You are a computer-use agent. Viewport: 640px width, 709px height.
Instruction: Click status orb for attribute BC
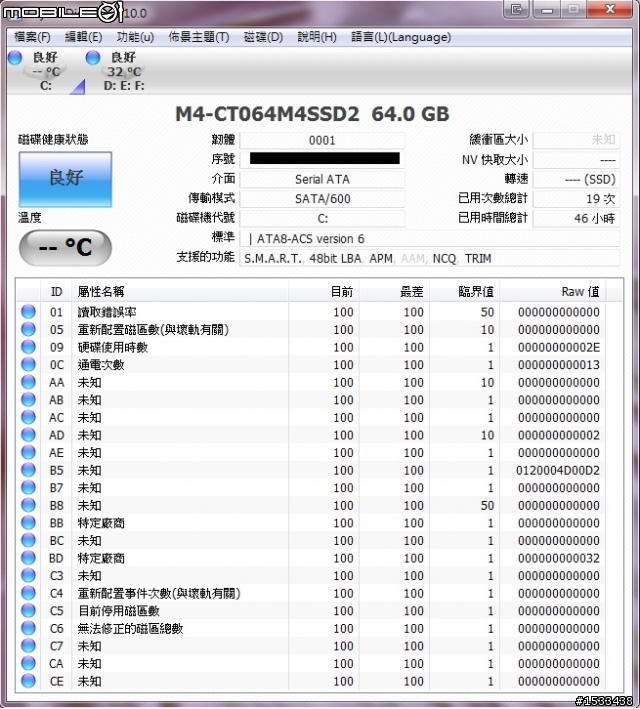[x=28, y=540]
